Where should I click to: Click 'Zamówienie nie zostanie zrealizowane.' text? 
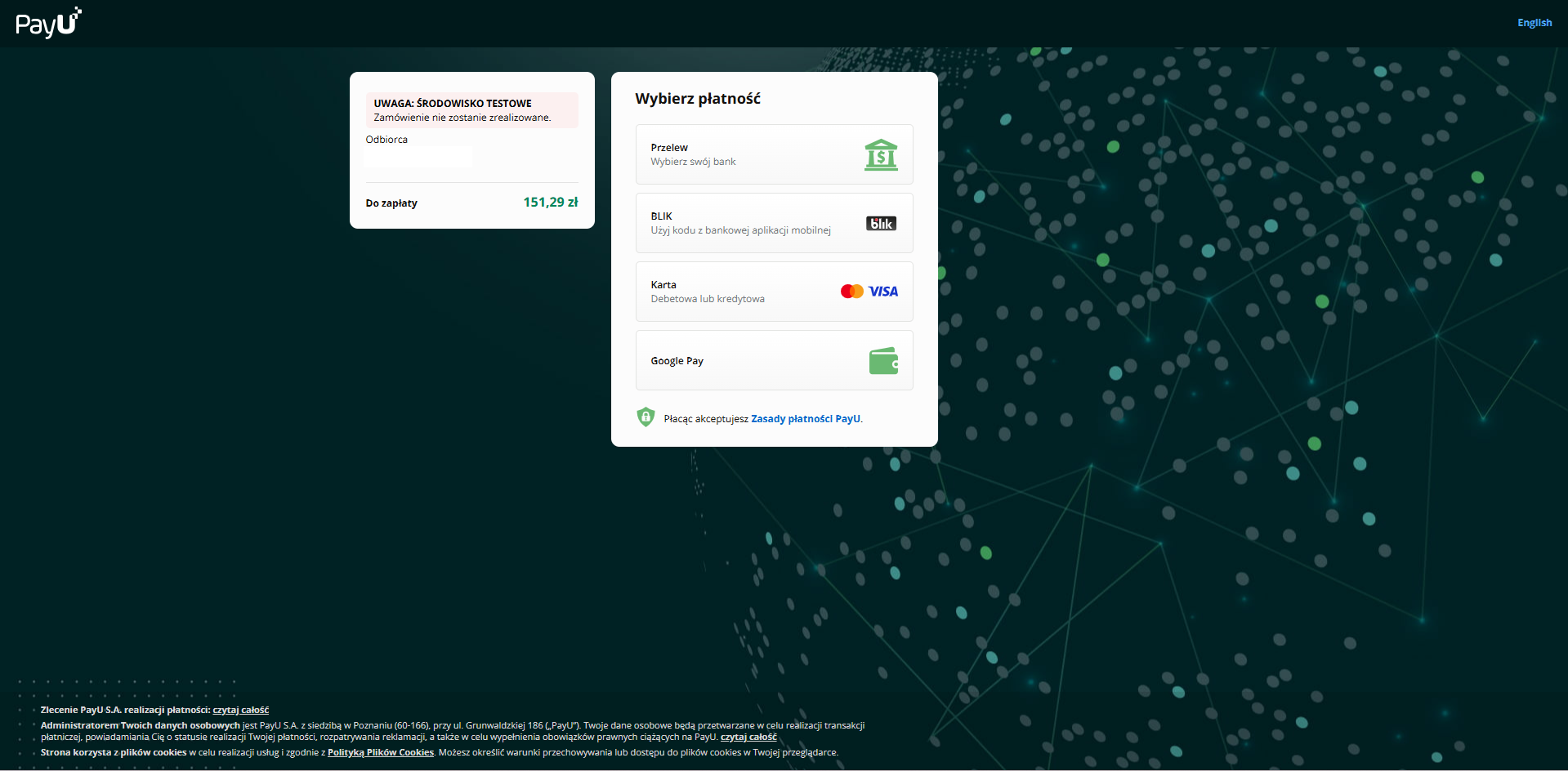tap(462, 118)
